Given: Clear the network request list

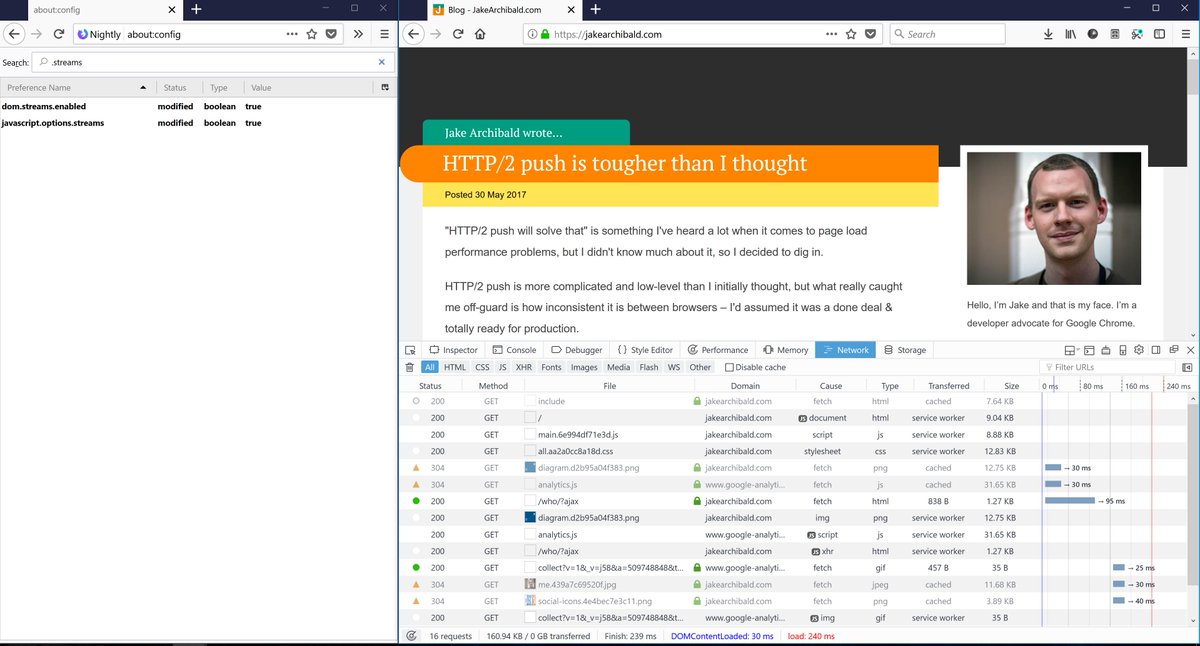Looking at the screenshot, I should coord(409,367).
